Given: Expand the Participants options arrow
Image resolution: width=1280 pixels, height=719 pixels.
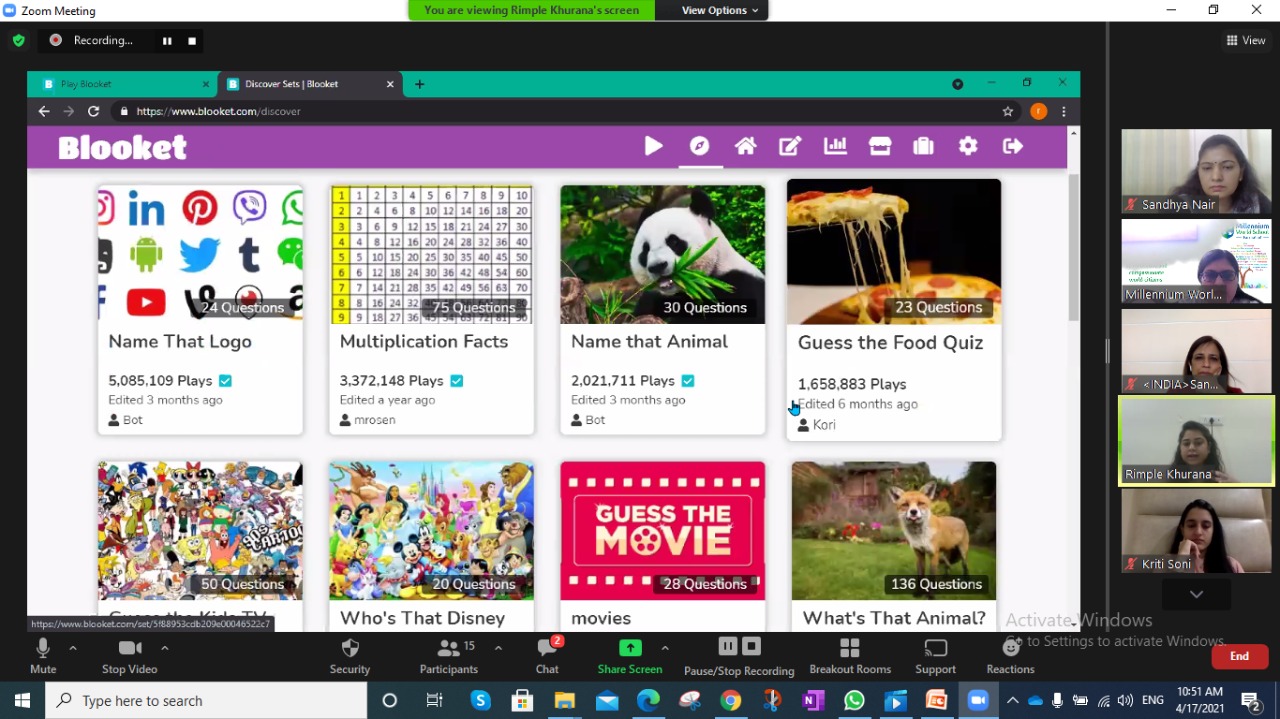Looking at the screenshot, I should 498,648.
